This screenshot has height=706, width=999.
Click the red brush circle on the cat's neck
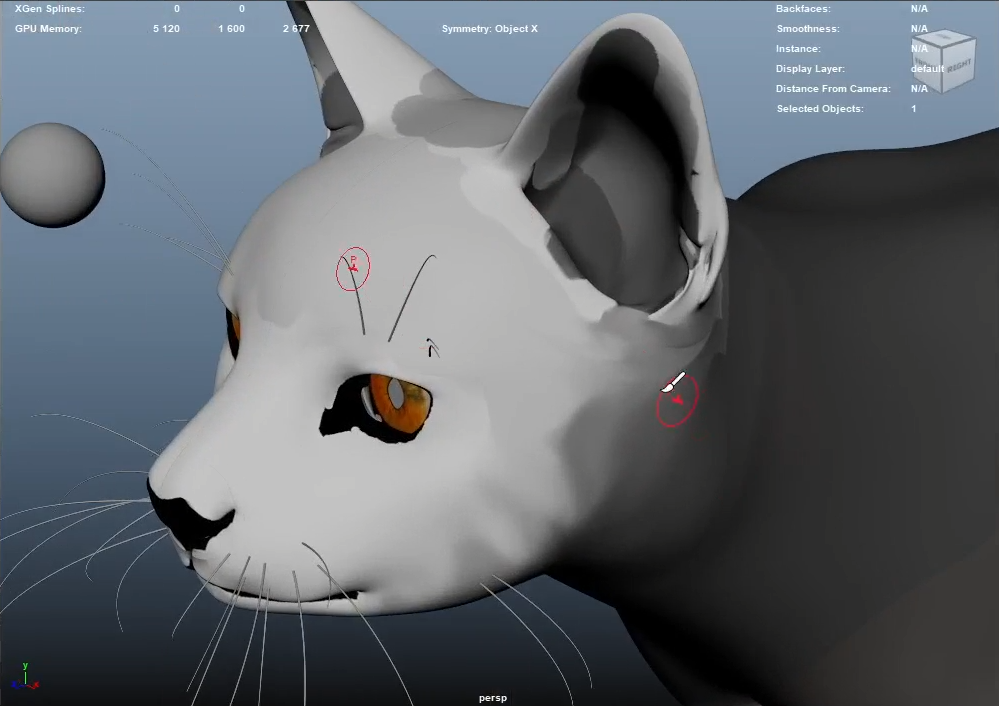tap(677, 402)
